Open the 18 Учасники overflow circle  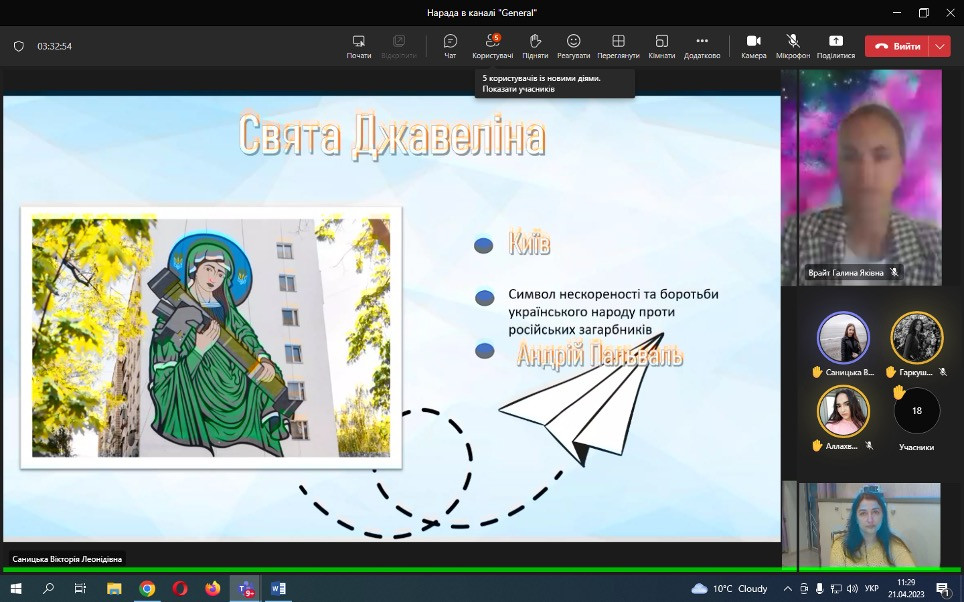tap(916, 411)
